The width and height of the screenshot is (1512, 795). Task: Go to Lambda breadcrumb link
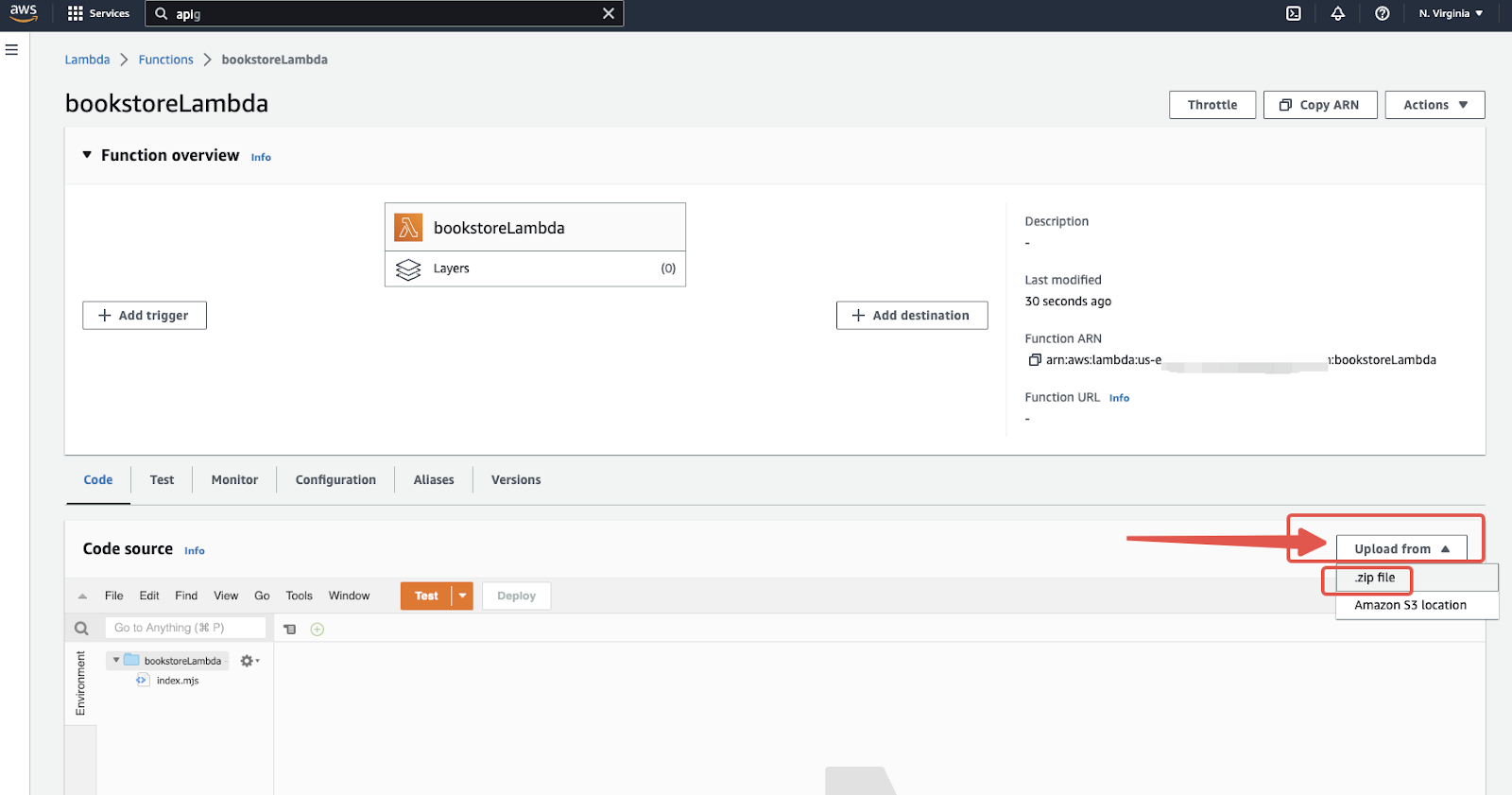pos(87,60)
